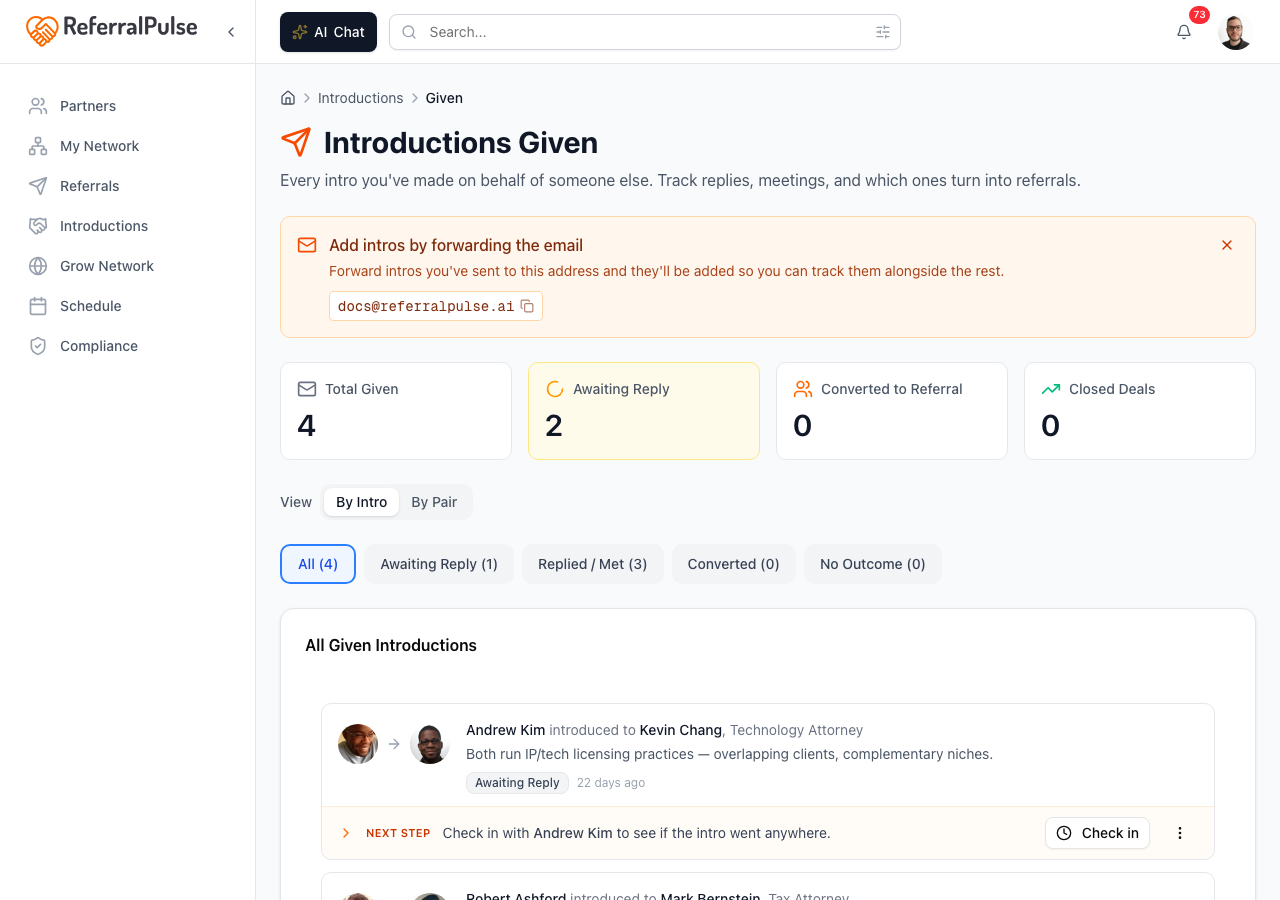Screen dimensions: 1280x900
Task: Open the user profile avatar menu
Action: coord(1235,32)
